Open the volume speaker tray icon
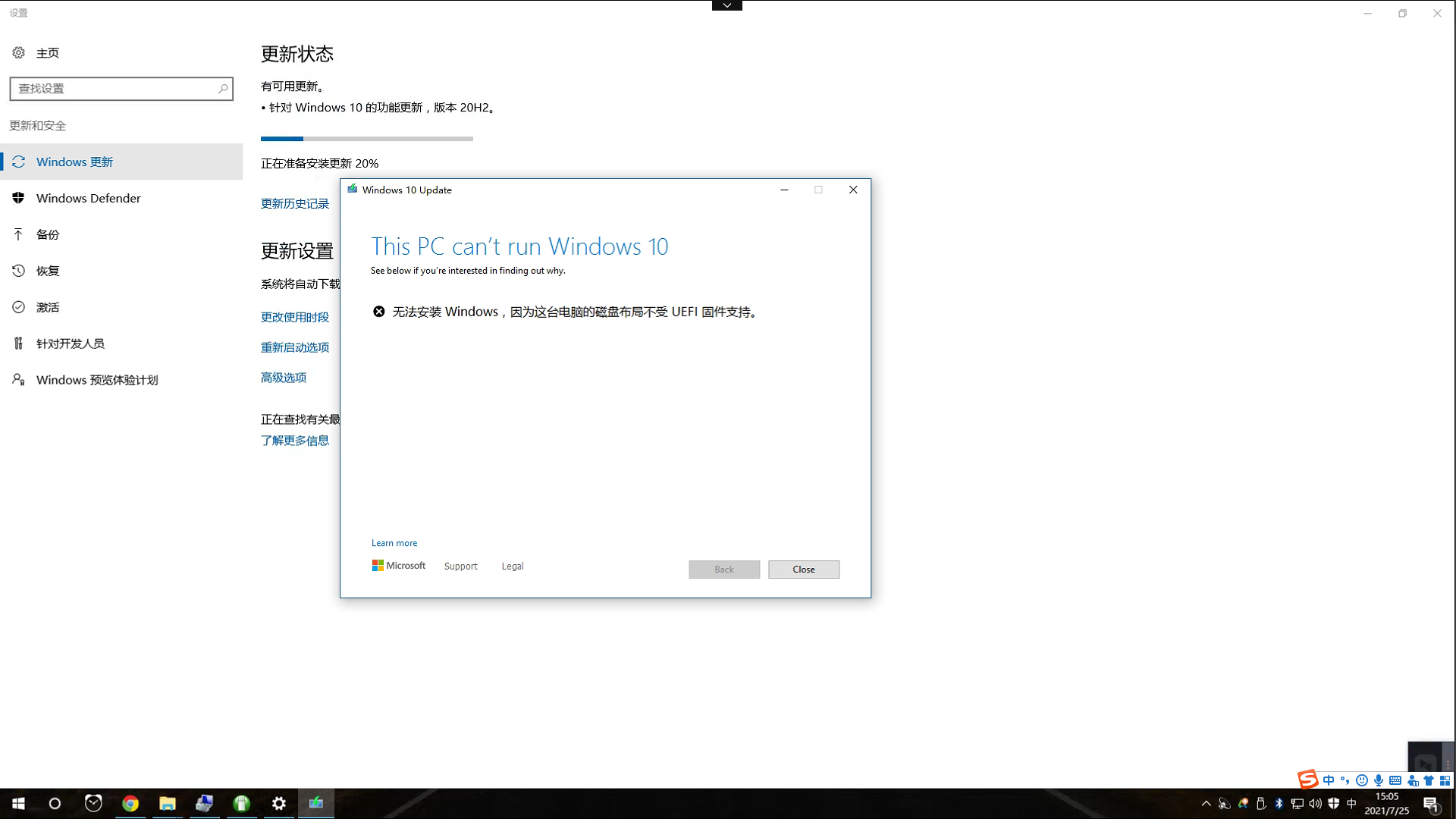The height and width of the screenshot is (819, 1456). pyautogui.click(x=1316, y=804)
